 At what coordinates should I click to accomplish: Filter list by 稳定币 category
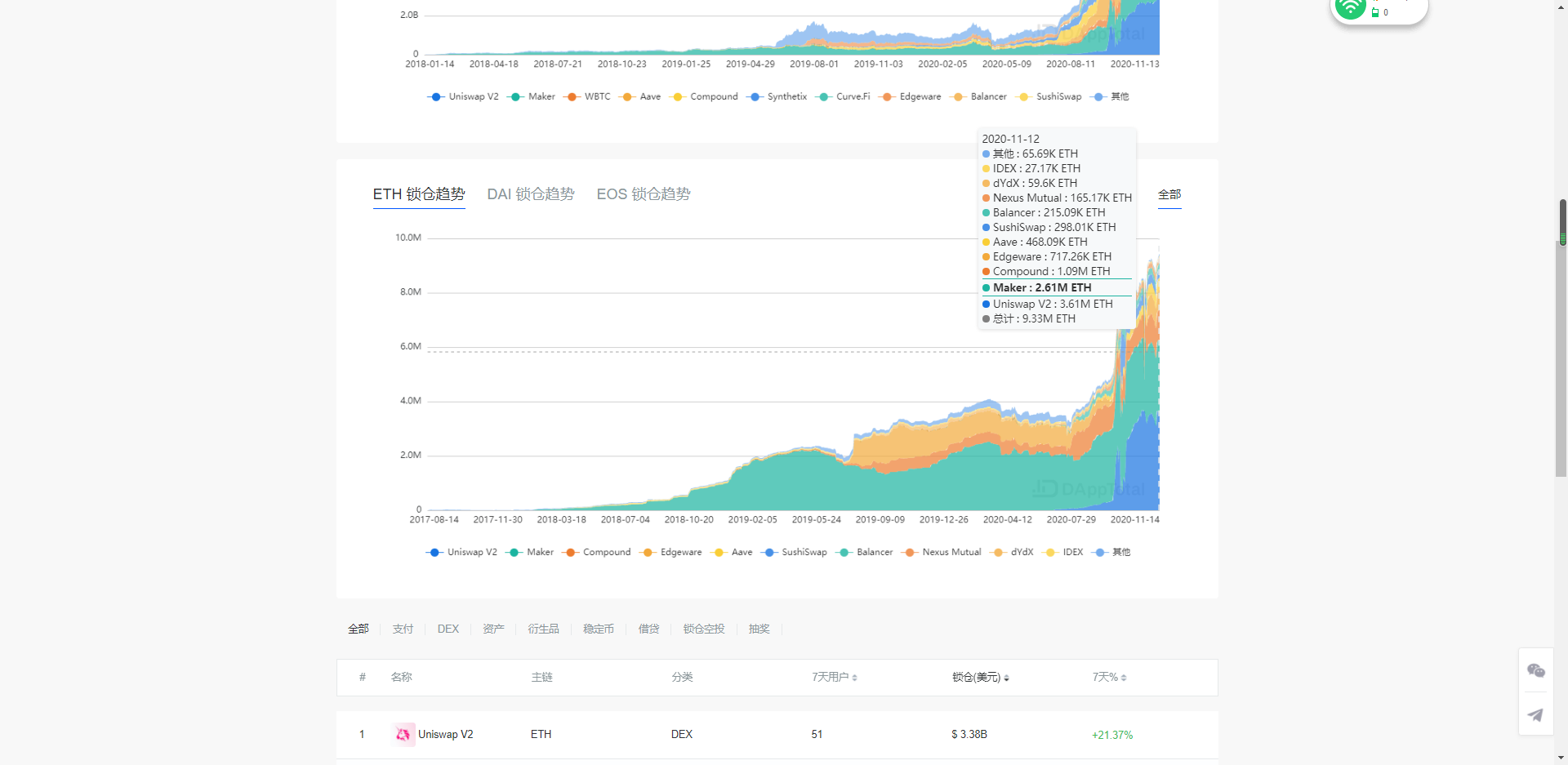click(599, 629)
